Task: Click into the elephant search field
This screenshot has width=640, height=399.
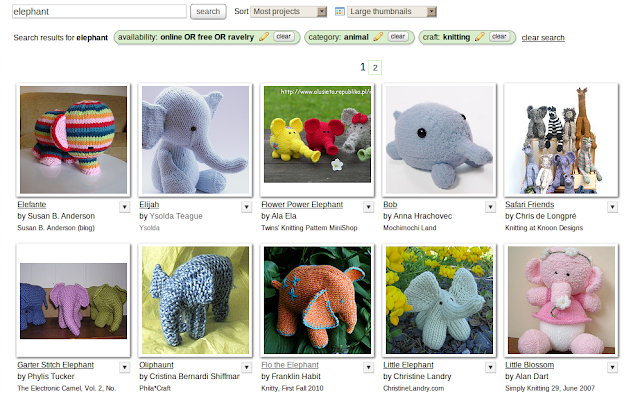Action: coord(99,11)
